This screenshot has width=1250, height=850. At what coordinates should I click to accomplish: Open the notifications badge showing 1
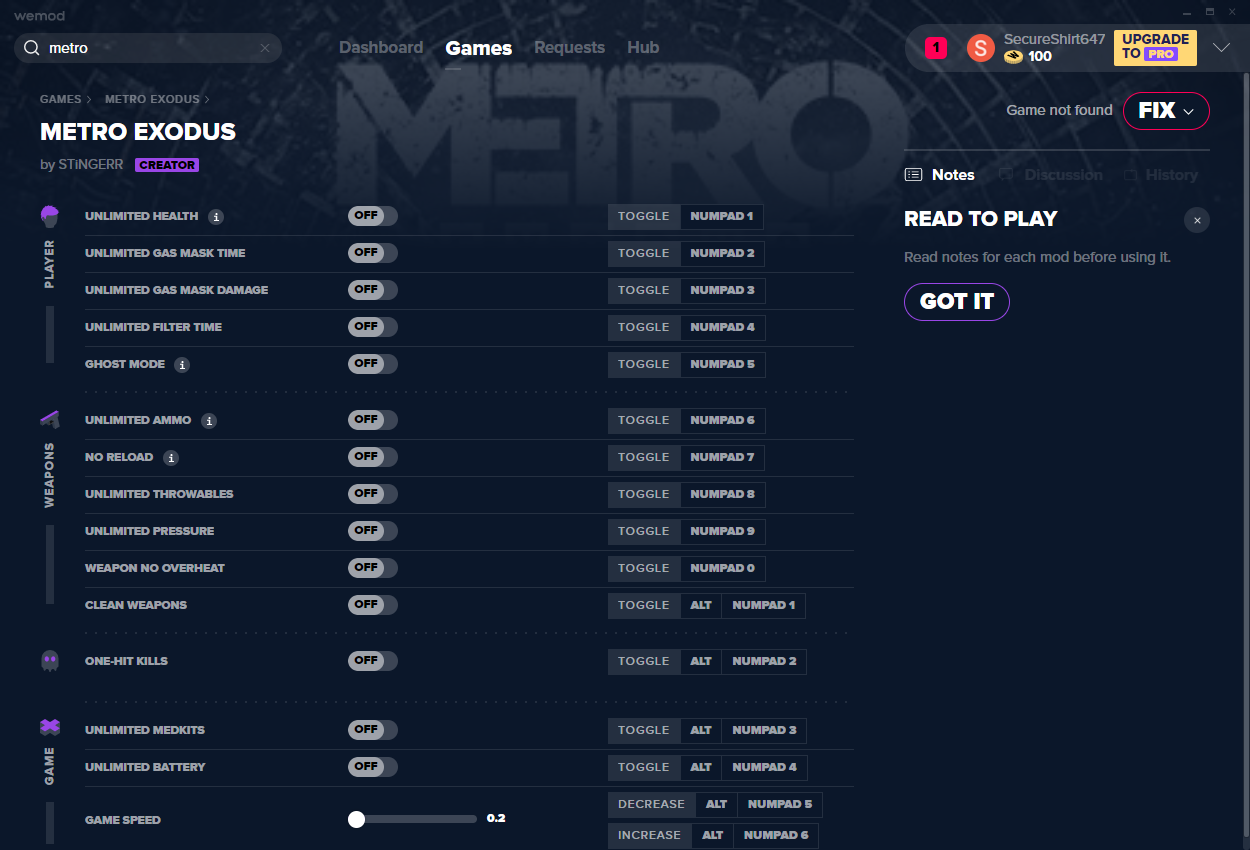936,47
